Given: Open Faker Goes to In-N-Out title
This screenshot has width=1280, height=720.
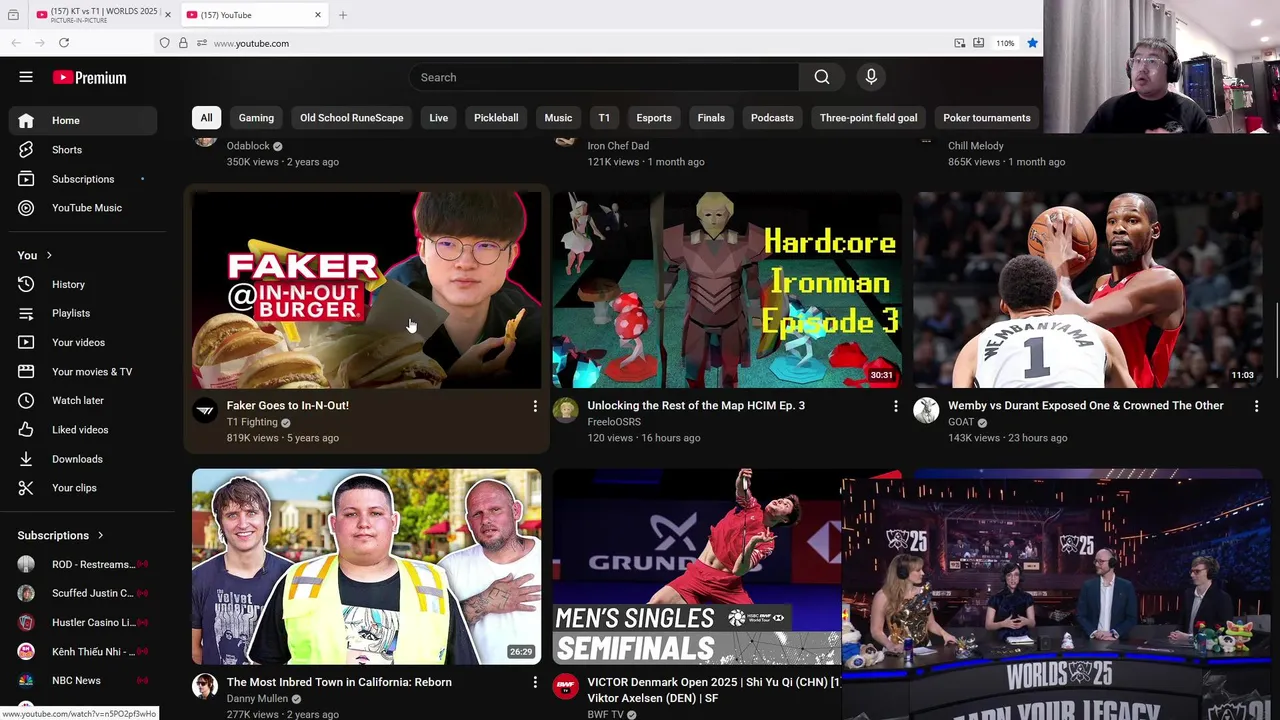Looking at the screenshot, I should click(x=287, y=406).
